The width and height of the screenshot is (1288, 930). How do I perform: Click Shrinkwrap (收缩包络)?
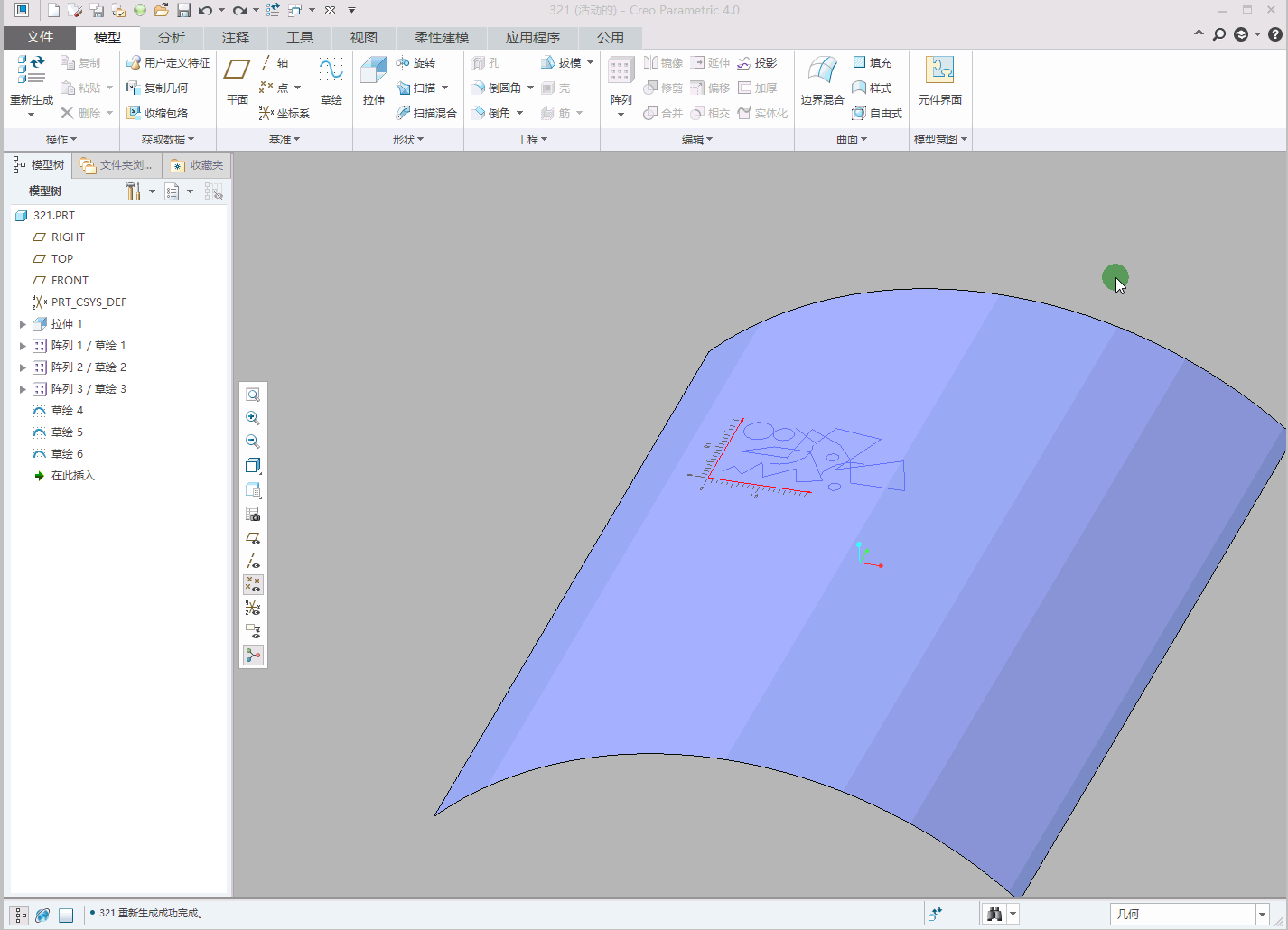tap(157, 113)
